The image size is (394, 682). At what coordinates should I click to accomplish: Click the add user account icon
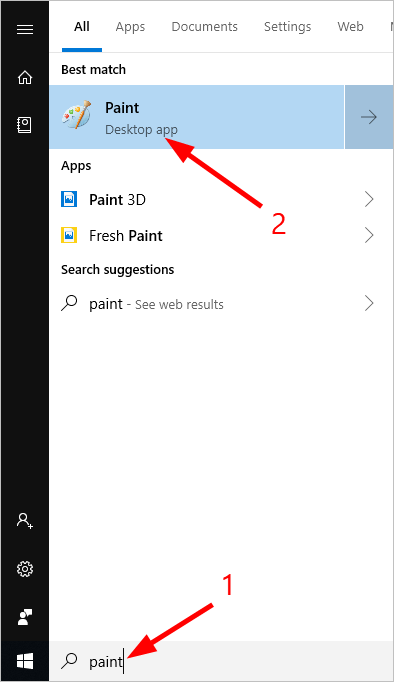(25, 520)
